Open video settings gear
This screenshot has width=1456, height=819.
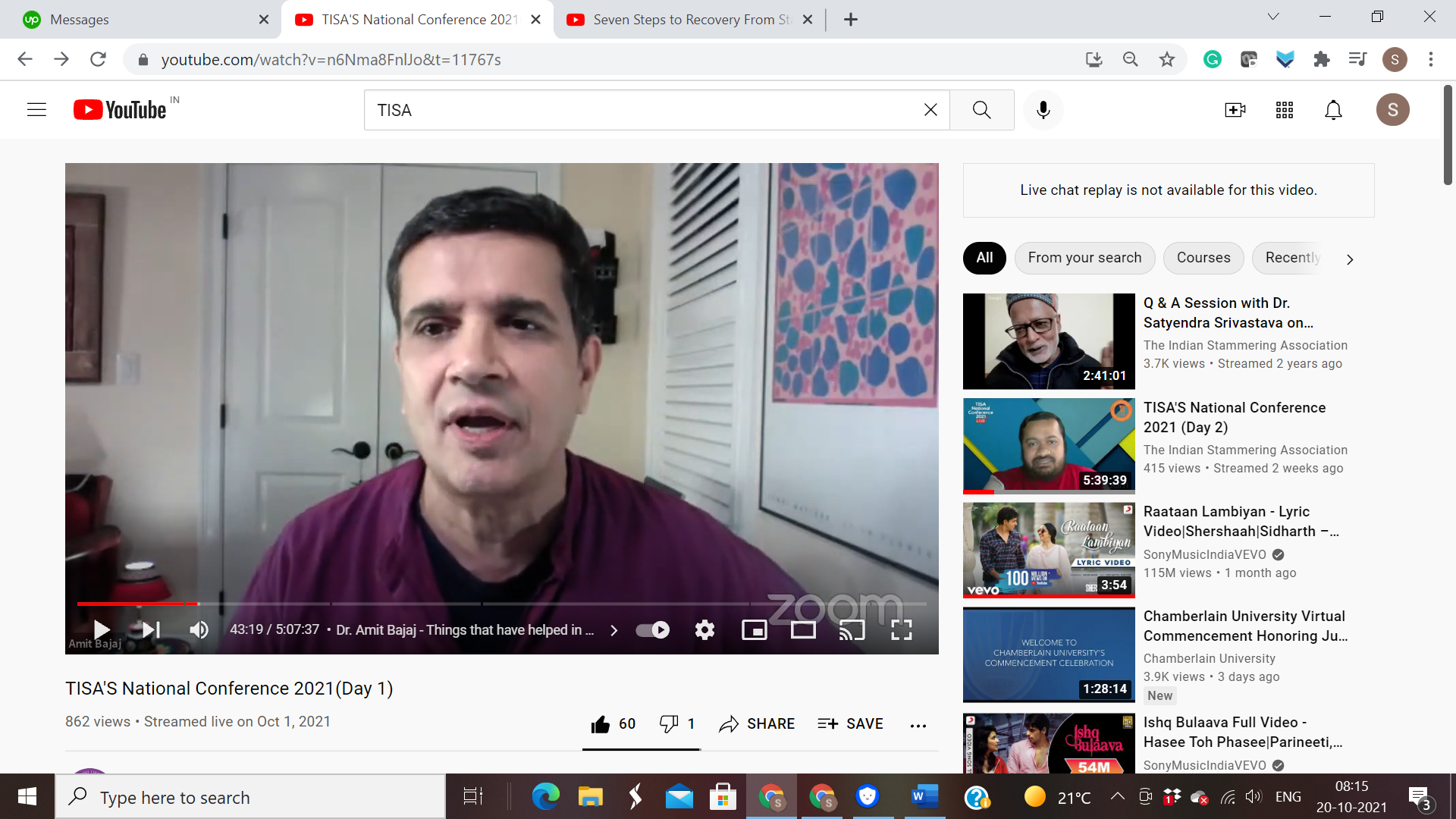(704, 629)
